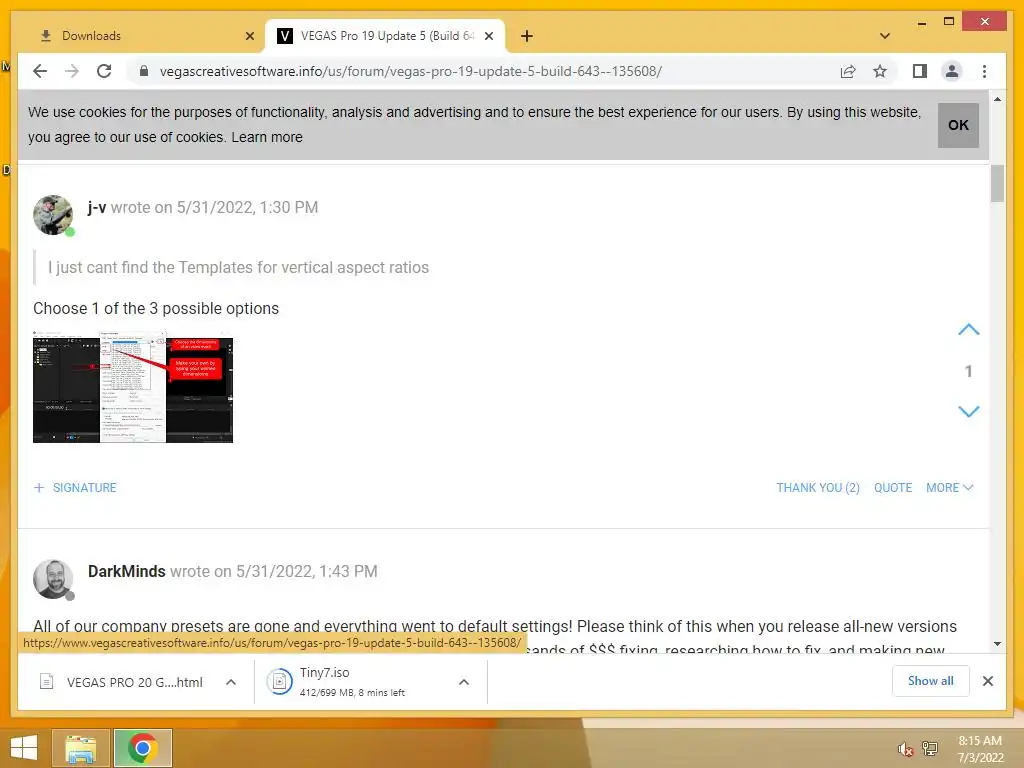Click the post timestamp 5/31/2022, 1:30 PM
The height and width of the screenshot is (768, 1024).
(247, 208)
